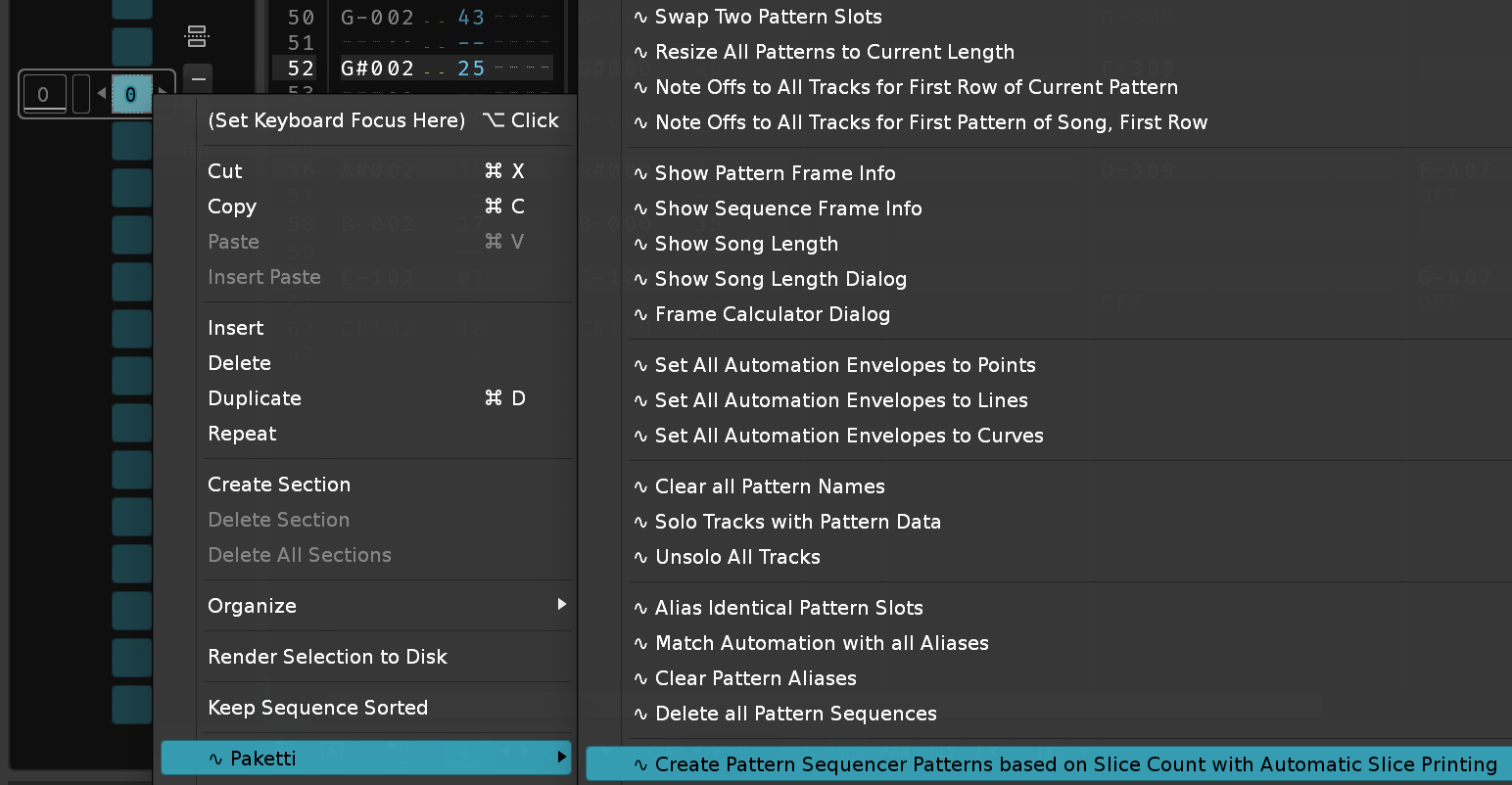Click the minus button in the sequencer
This screenshot has width=1512, height=785.
198,78
